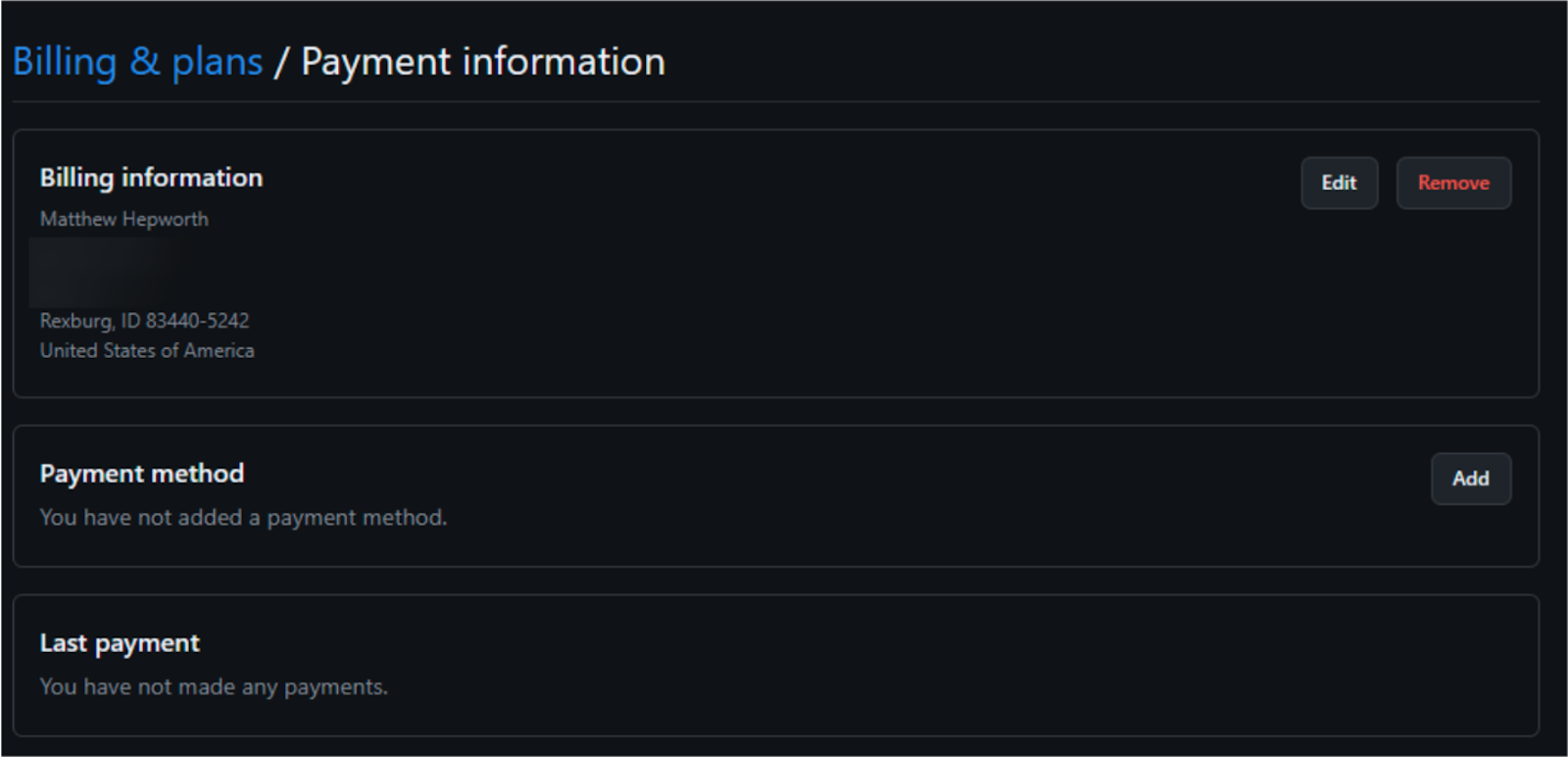This screenshot has width=1568, height=757.
Task: Click the name Matthew Hepworth
Action: (x=123, y=220)
